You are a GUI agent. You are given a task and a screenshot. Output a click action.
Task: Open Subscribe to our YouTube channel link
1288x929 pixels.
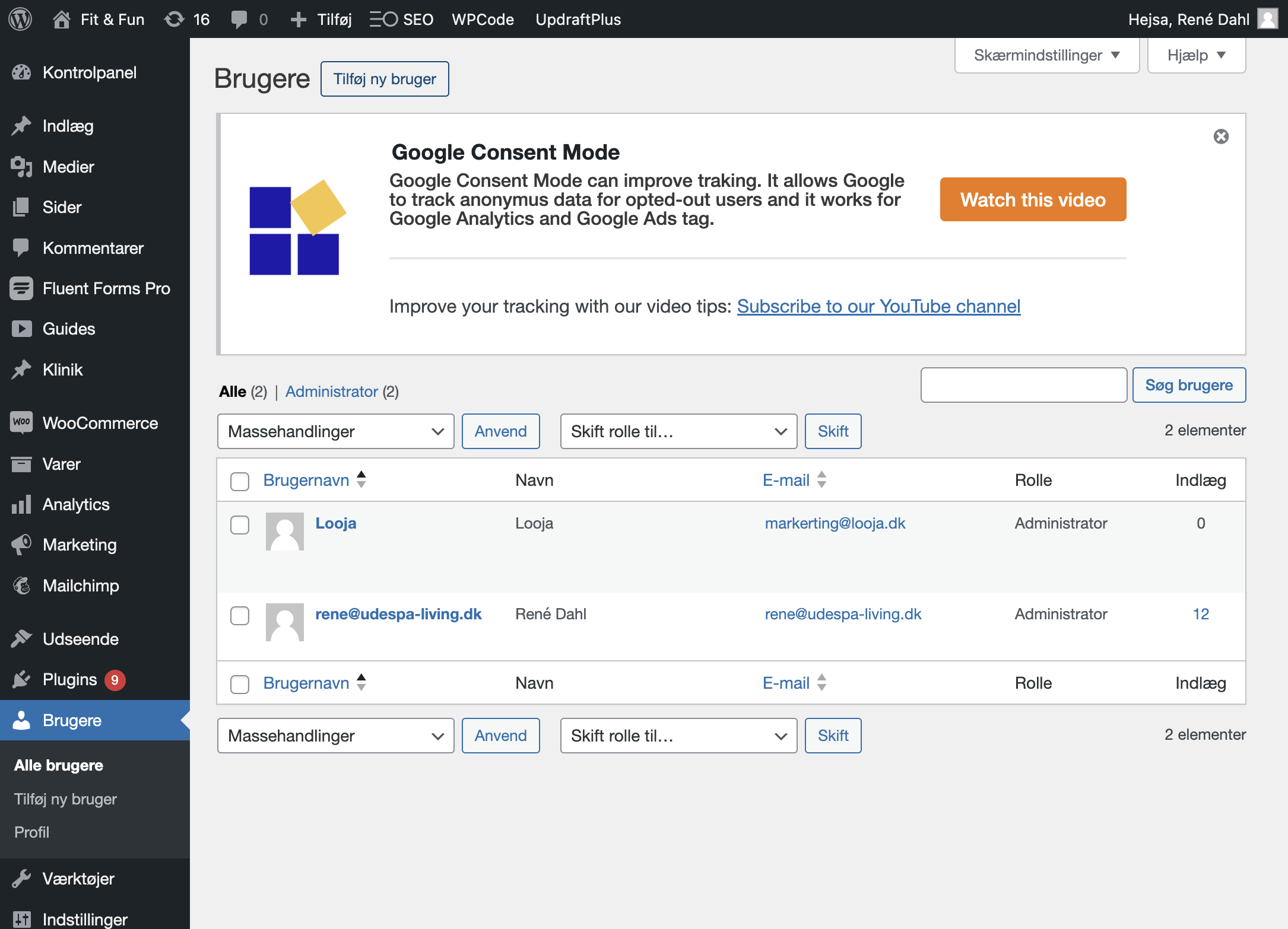(879, 306)
